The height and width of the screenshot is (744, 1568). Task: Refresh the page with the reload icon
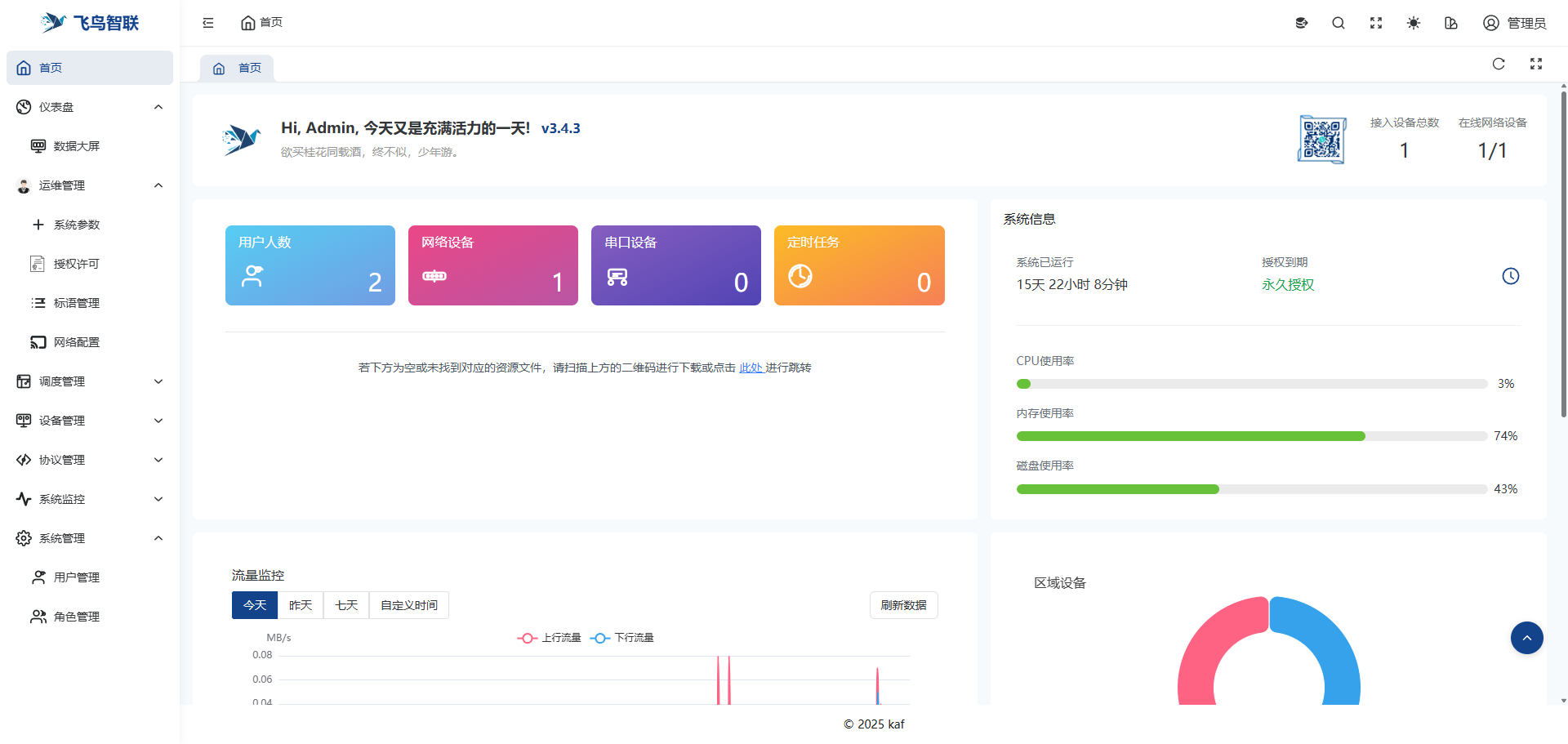(x=1499, y=64)
